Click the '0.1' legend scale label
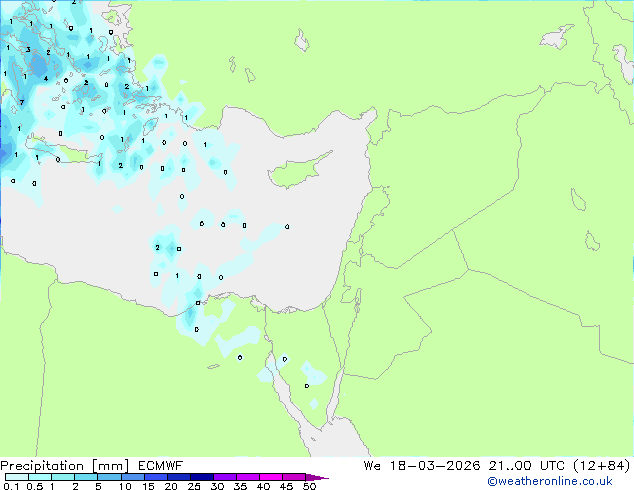The width and height of the screenshot is (634, 490). (x=11, y=486)
